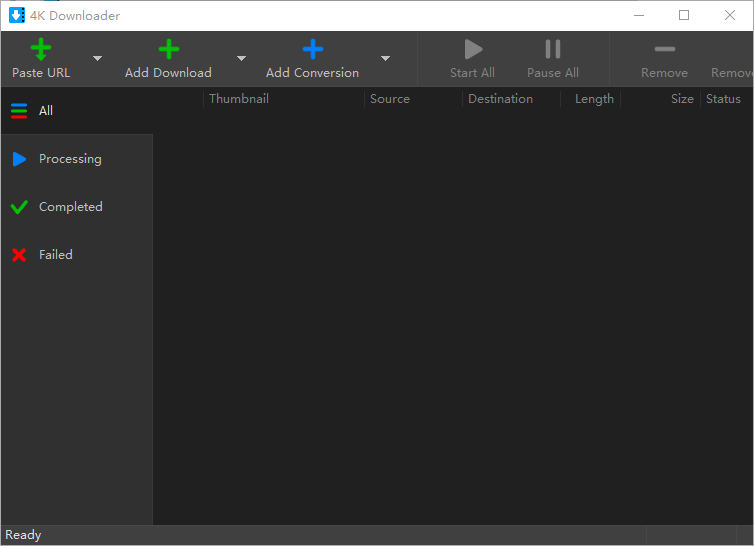Click the Add Download label
This screenshot has width=754, height=546.
tap(168, 73)
